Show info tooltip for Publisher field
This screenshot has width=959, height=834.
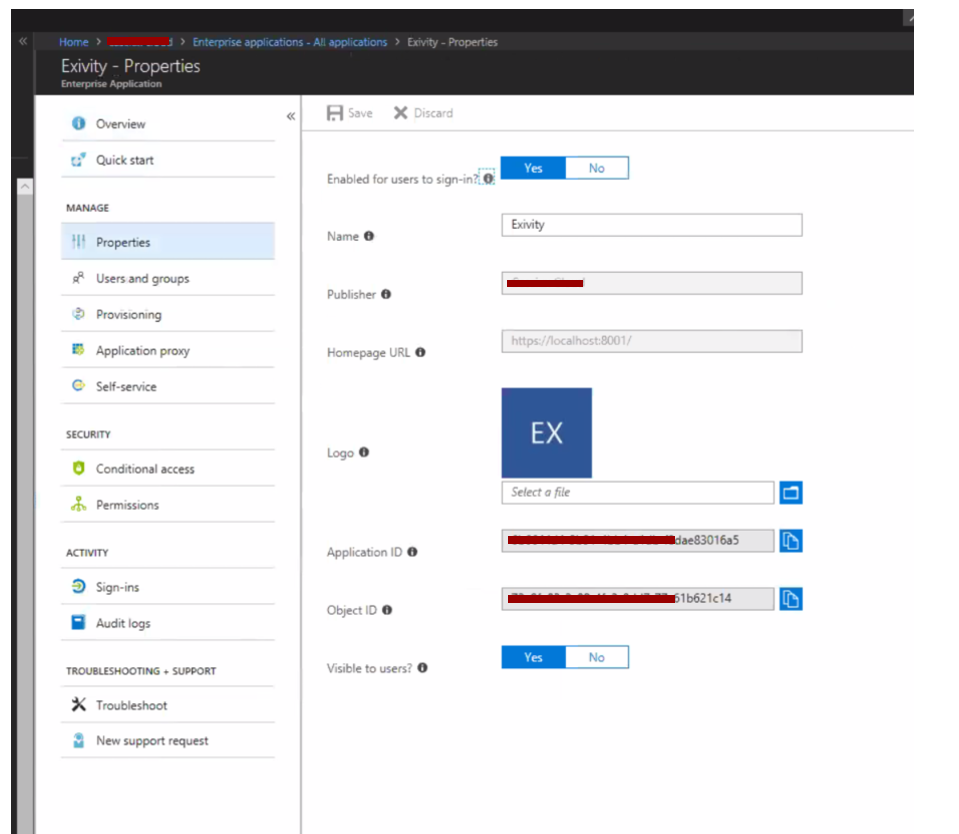pyautogui.click(x=386, y=294)
